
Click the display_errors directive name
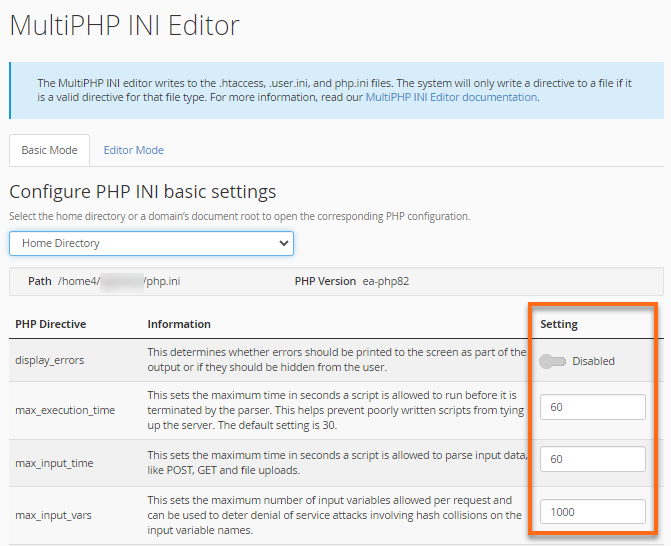(50, 360)
